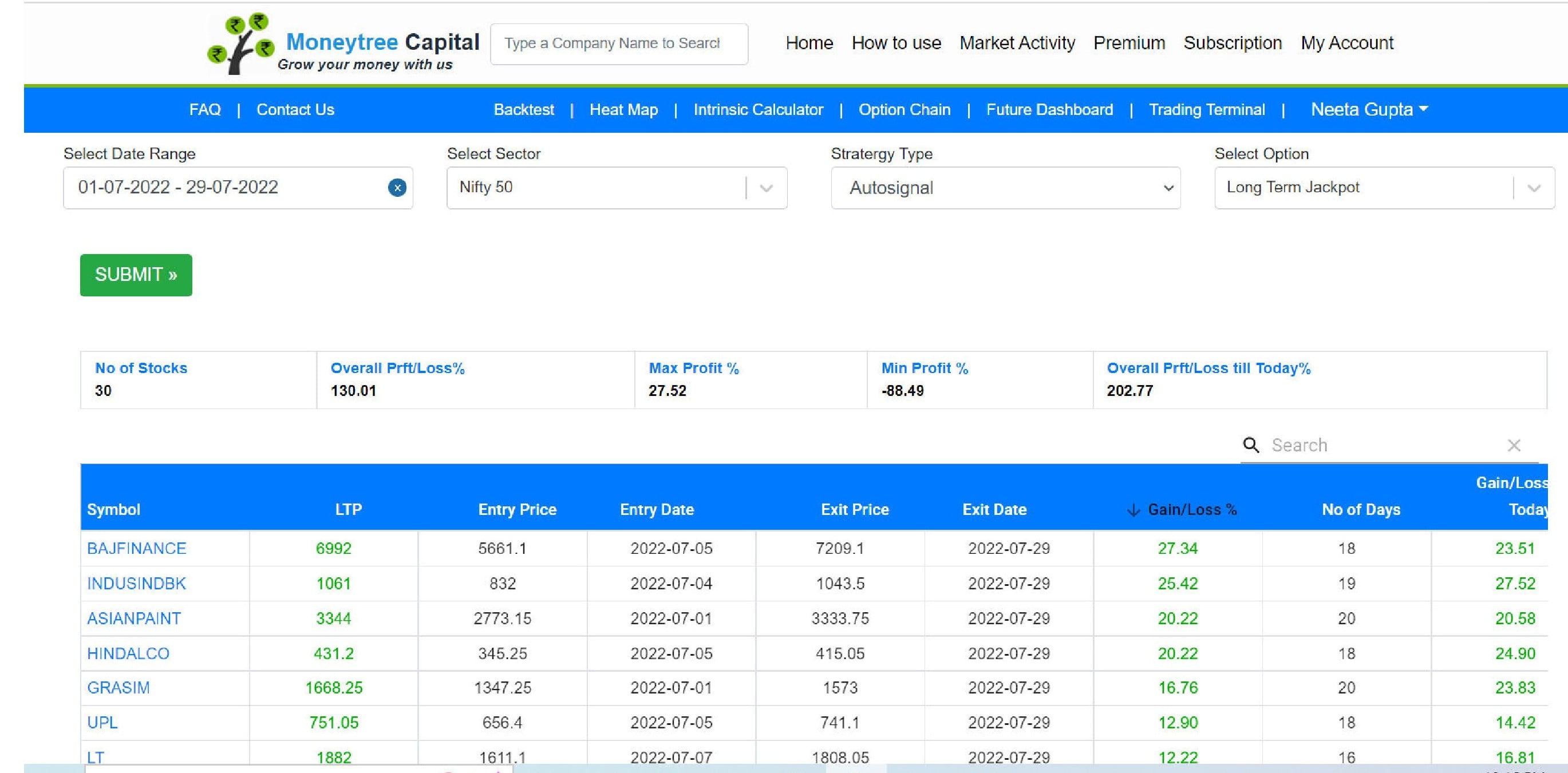Click Overall Prft/Loss till Today value 202.77
Viewport: 1568px width, 773px height.
(x=1129, y=391)
